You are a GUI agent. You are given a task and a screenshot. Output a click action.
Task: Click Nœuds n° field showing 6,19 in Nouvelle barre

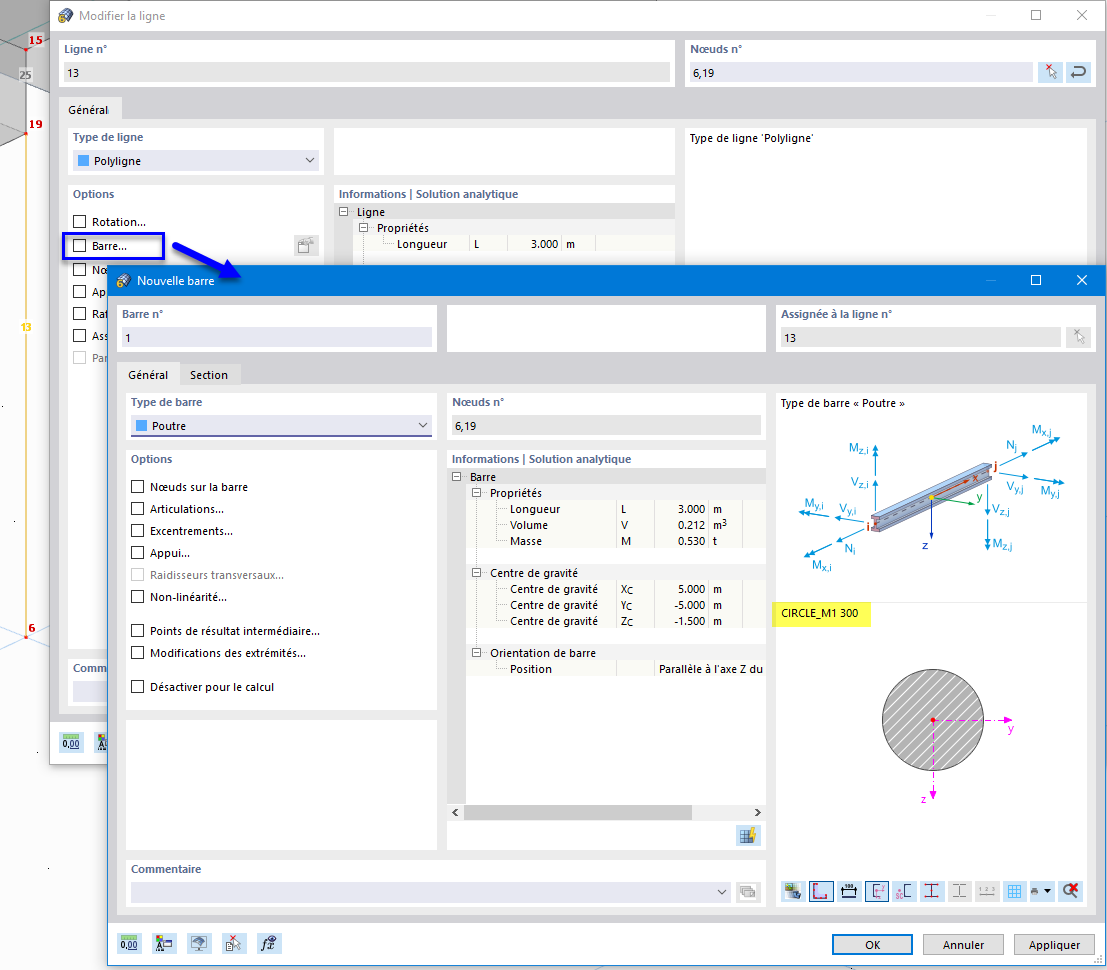click(606, 426)
